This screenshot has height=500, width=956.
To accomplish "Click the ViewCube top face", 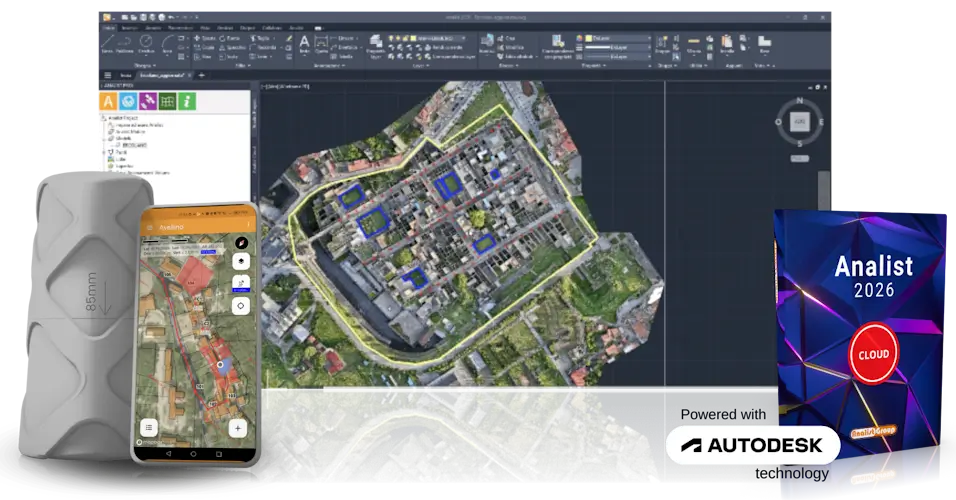I will (799, 122).
